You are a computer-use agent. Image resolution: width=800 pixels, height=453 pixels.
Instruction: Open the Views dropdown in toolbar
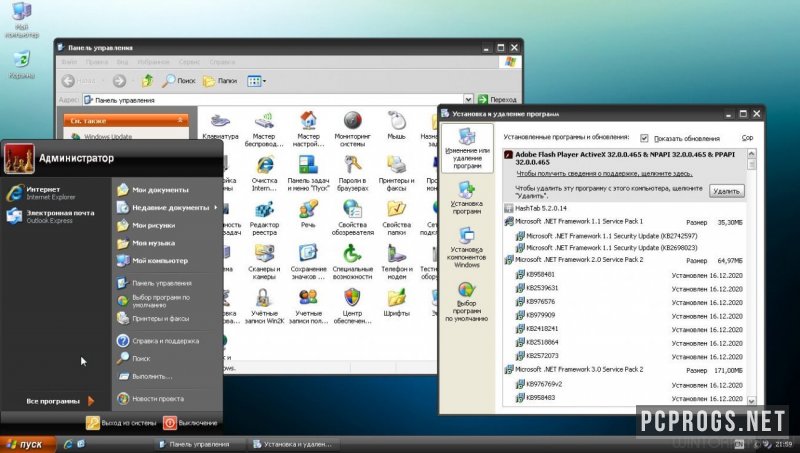click(256, 81)
